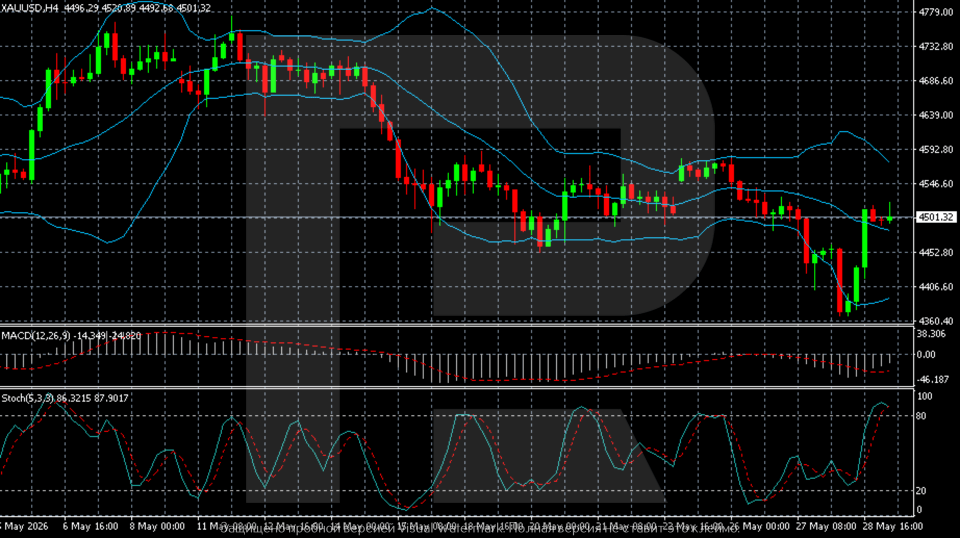Click the 4779.00 price axis label
Screen dimensions: 960x538
(936, 12)
